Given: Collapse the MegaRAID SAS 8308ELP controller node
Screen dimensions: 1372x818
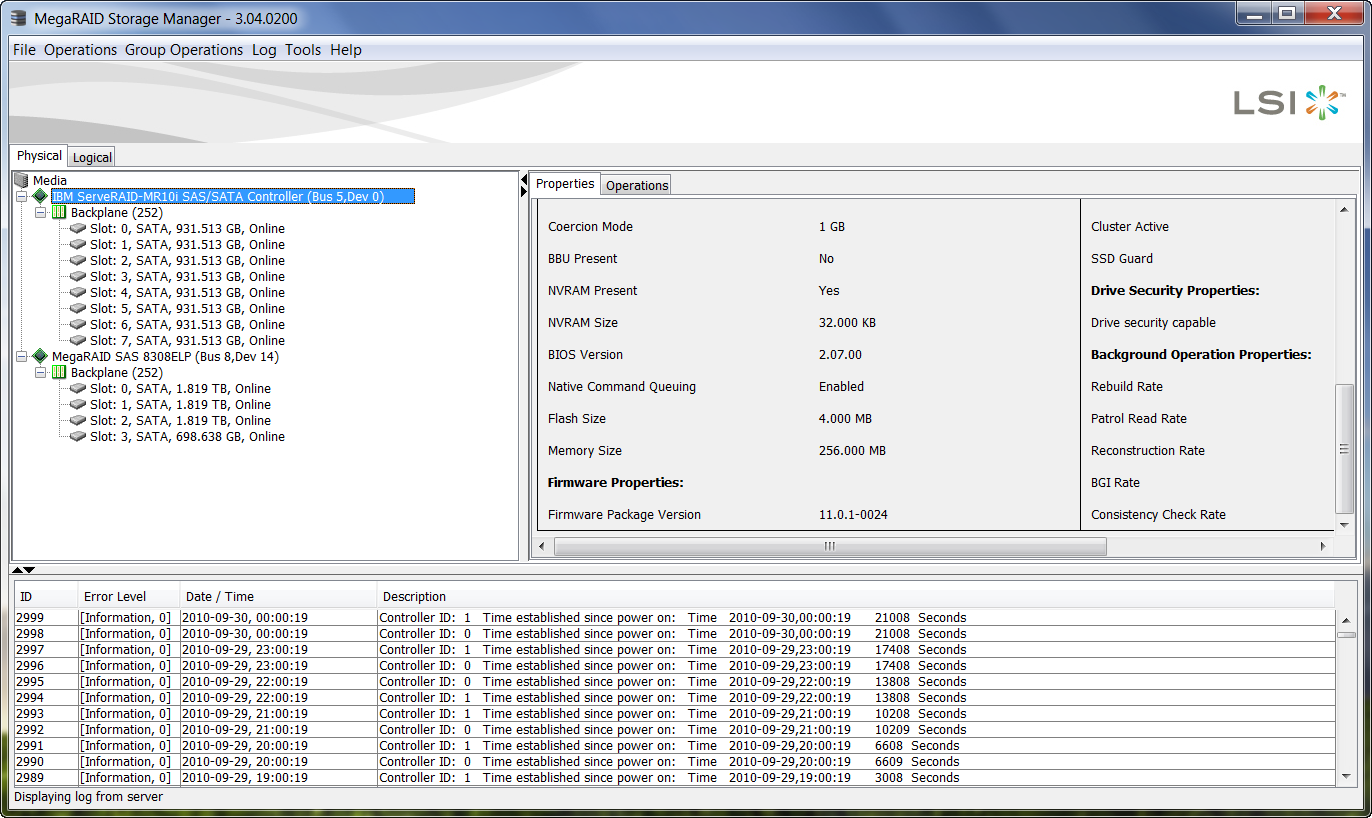Looking at the screenshot, I should [22, 357].
